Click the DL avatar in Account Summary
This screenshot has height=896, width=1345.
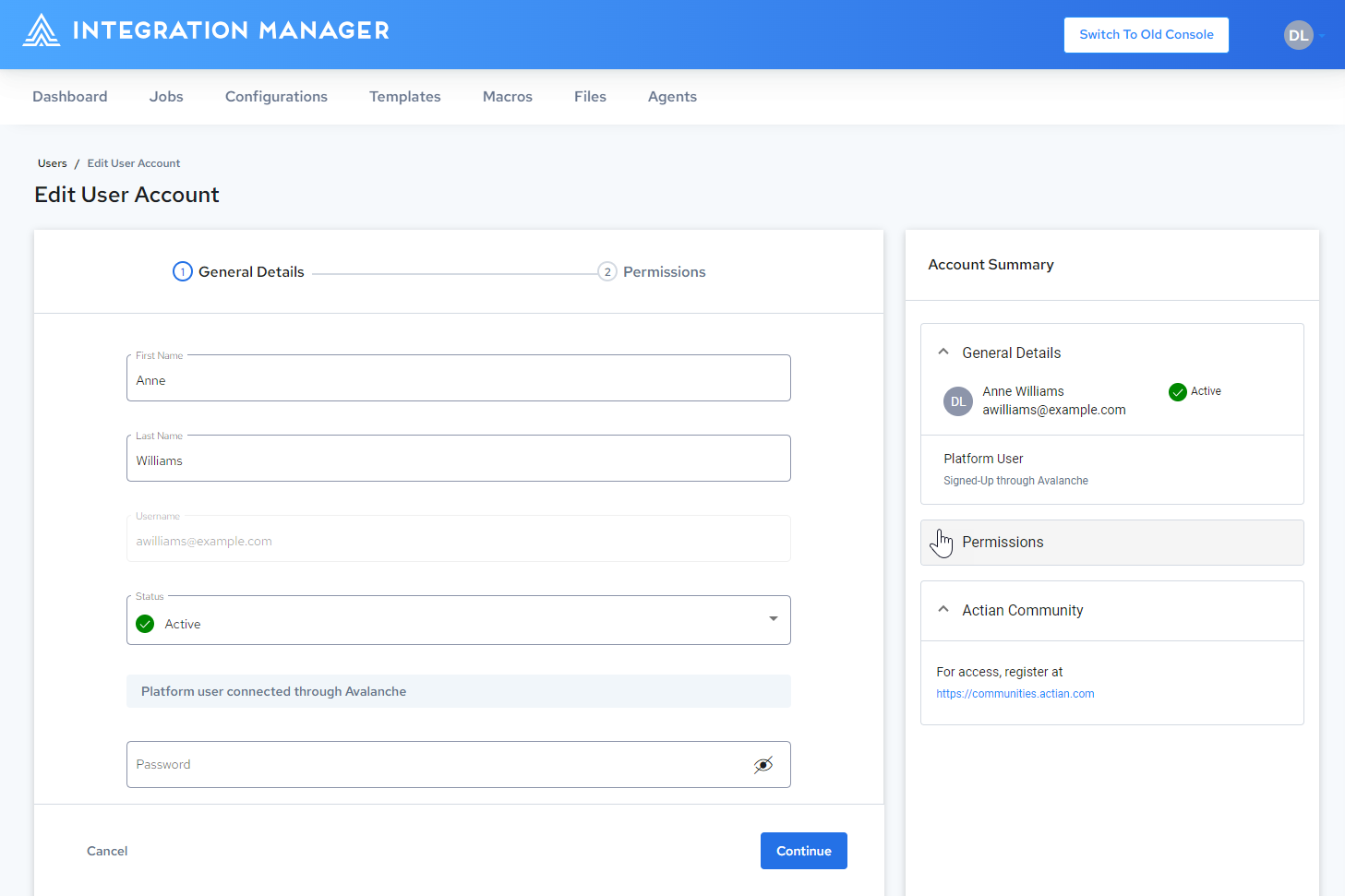(x=958, y=401)
